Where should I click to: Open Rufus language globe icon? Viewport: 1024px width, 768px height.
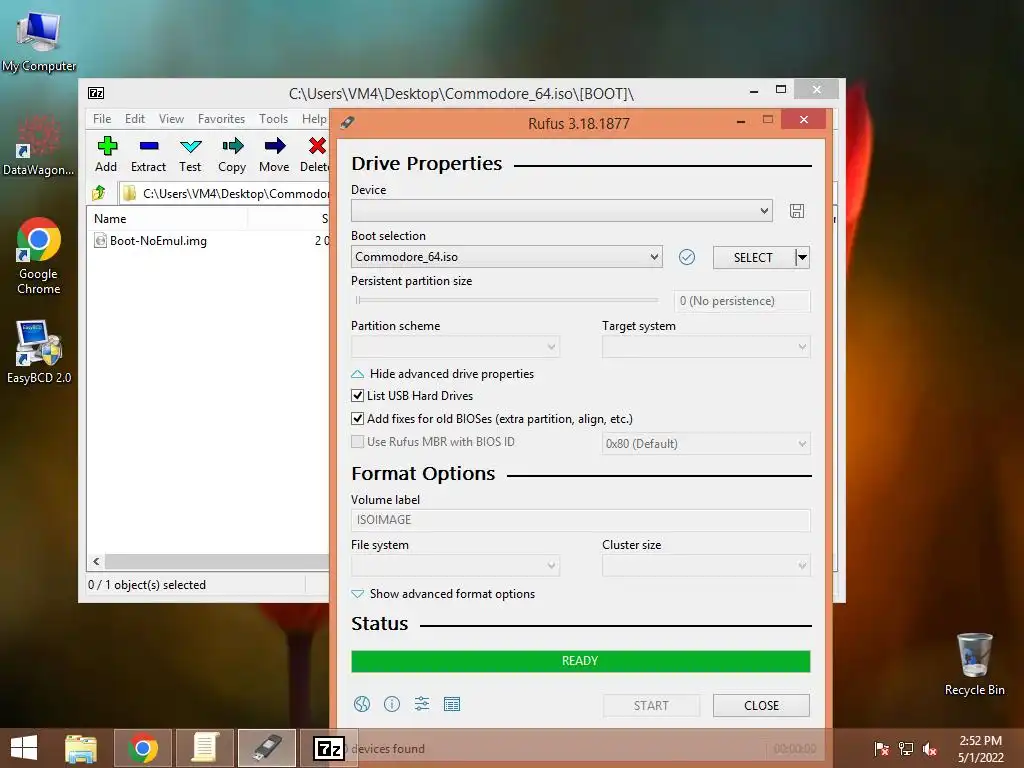click(362, 704)
